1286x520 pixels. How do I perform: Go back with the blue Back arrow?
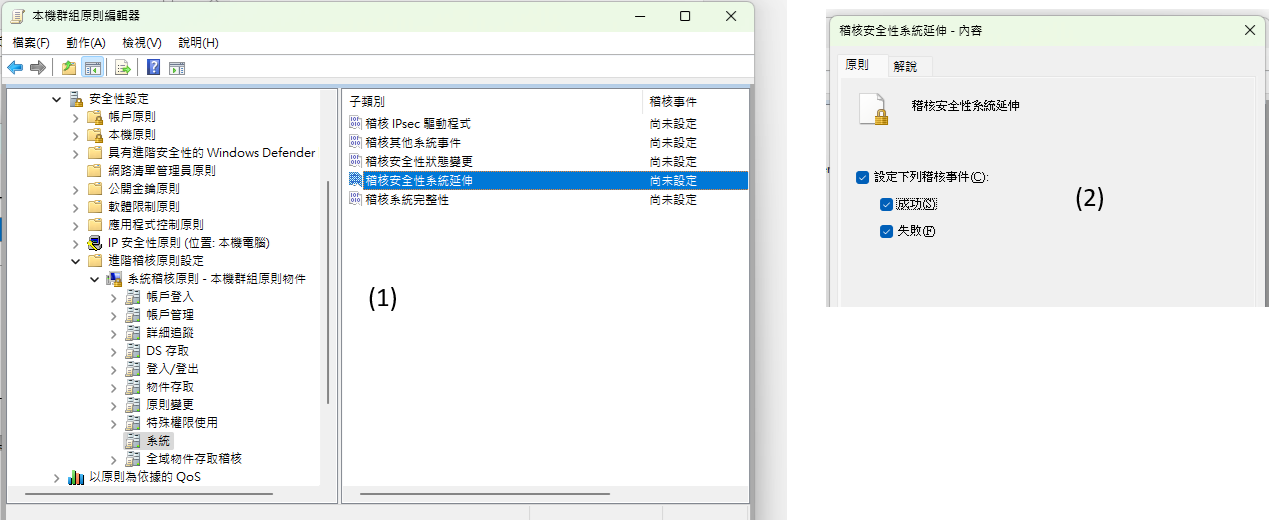(x=14, y=67)
